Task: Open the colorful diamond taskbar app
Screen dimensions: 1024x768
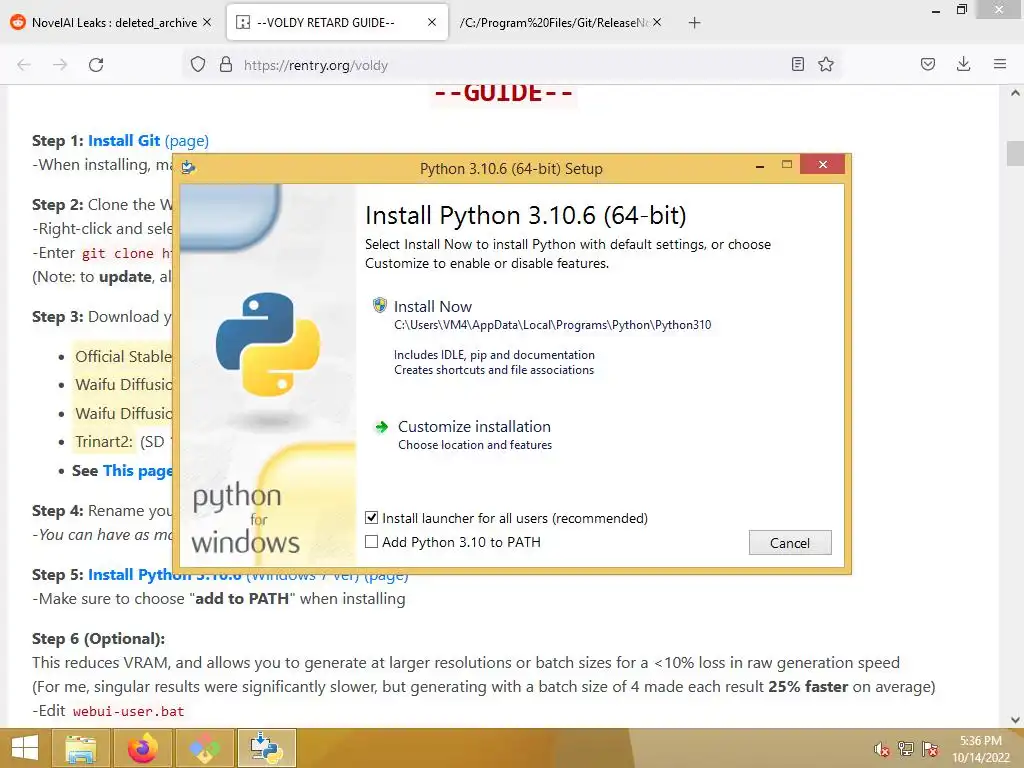Action: tap(204, 748)
